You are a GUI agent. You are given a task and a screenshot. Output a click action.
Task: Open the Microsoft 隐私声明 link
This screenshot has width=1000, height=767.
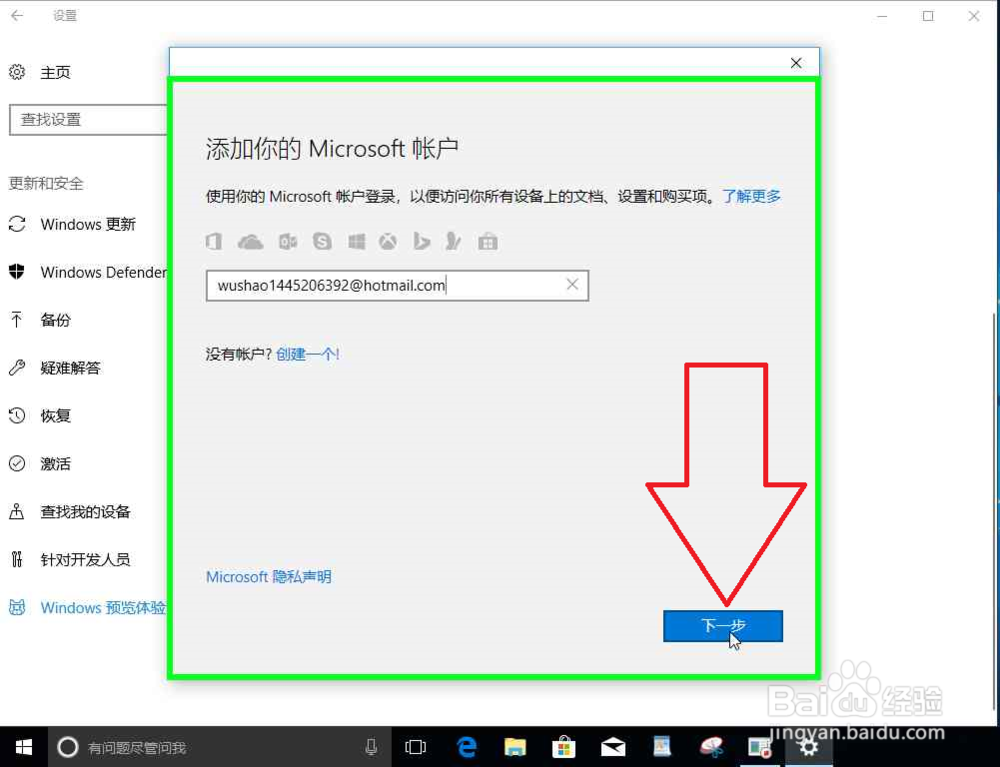(x=268, y=577)
